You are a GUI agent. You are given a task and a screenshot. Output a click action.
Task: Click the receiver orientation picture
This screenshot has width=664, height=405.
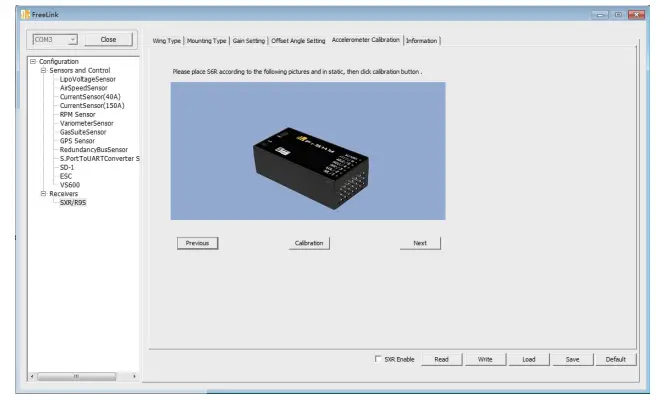(308, 151)
